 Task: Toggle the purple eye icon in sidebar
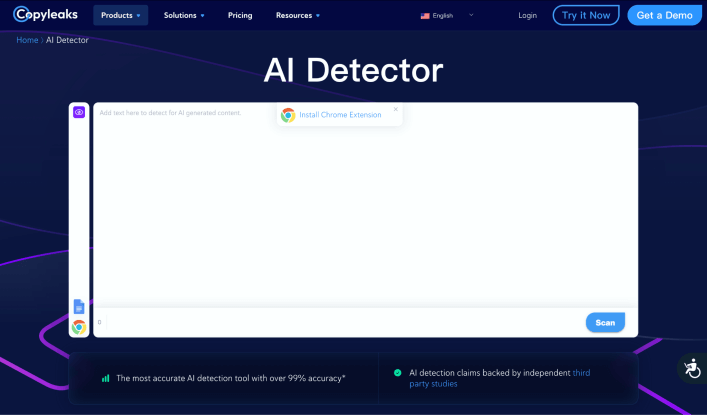(79, 112)
